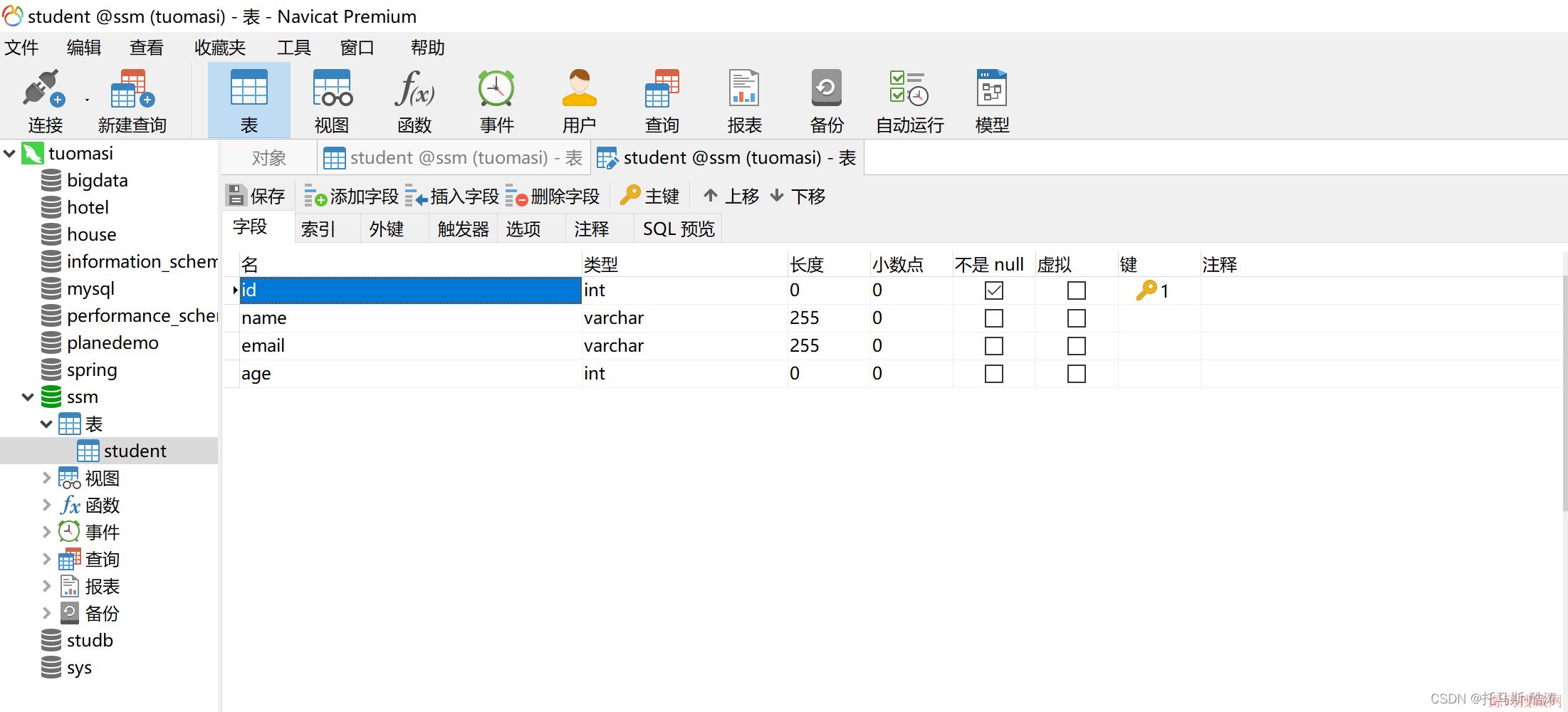Viewport: 1568px width, 712px height.
Task: Select the 视图 (View) toolbar icon
Action: click(332, 101)
